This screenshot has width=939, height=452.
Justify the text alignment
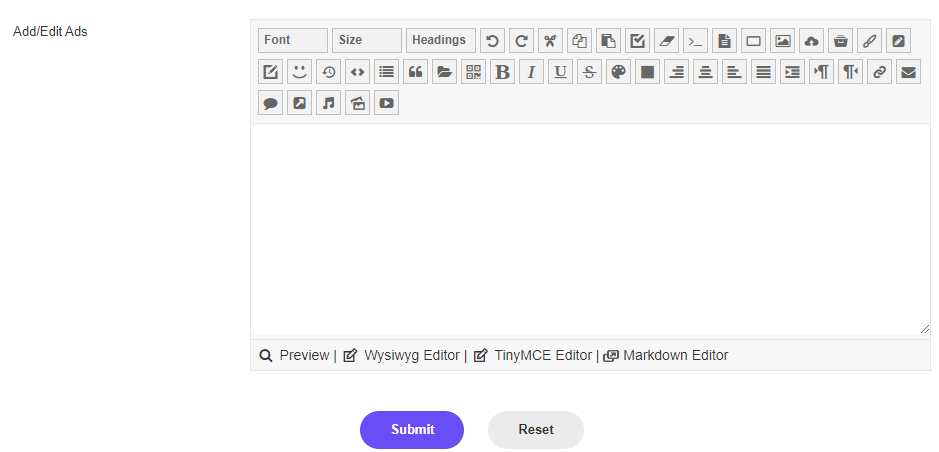764,72
